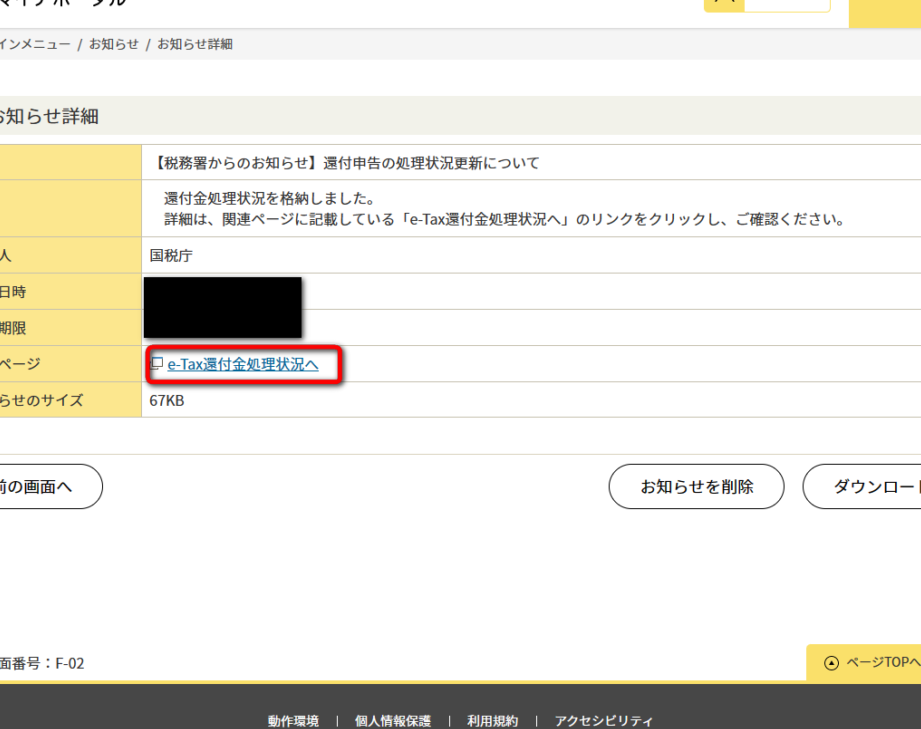Image resolution: width=921 pixels, height=729 pixels.
Task: Jump to top via ページTOPへ button
Action: pos(863,663)
